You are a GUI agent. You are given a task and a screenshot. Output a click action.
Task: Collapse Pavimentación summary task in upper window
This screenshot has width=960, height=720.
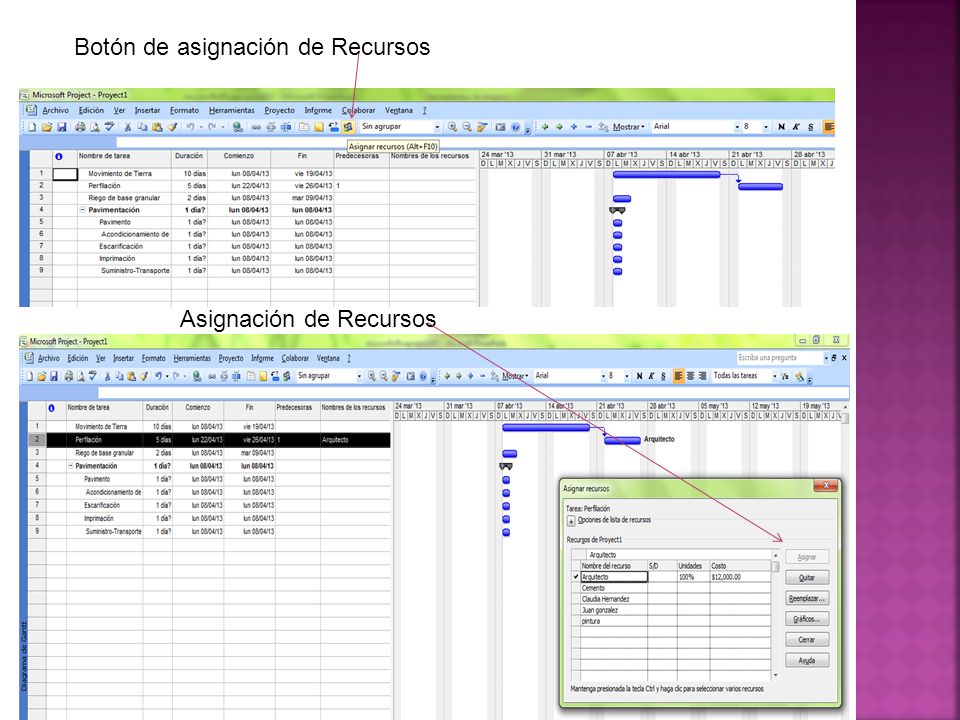click(83, 210)
